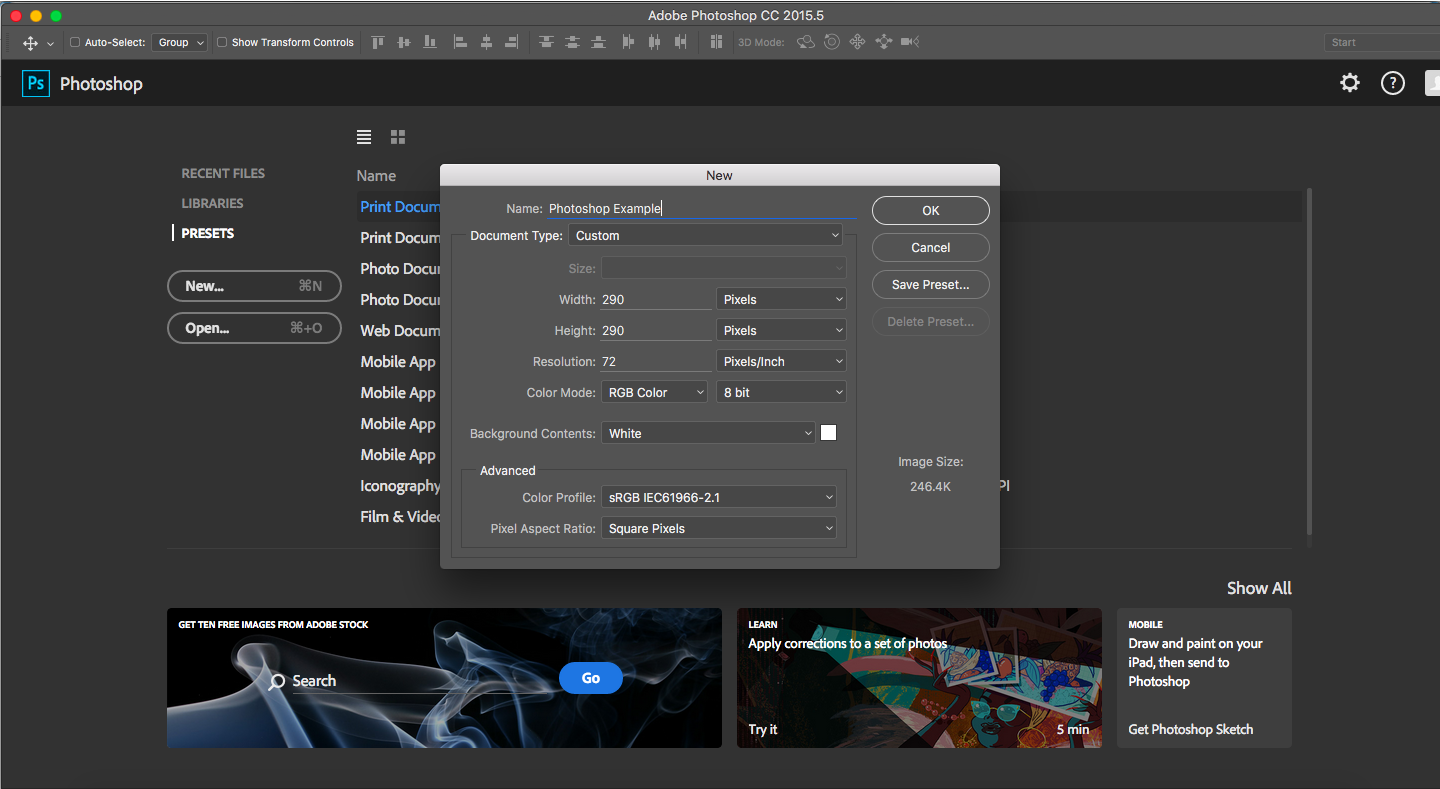This screenshot has height=789, width=1440.
Task: Click Cancel in the New dialog
Action: (931, 247)
